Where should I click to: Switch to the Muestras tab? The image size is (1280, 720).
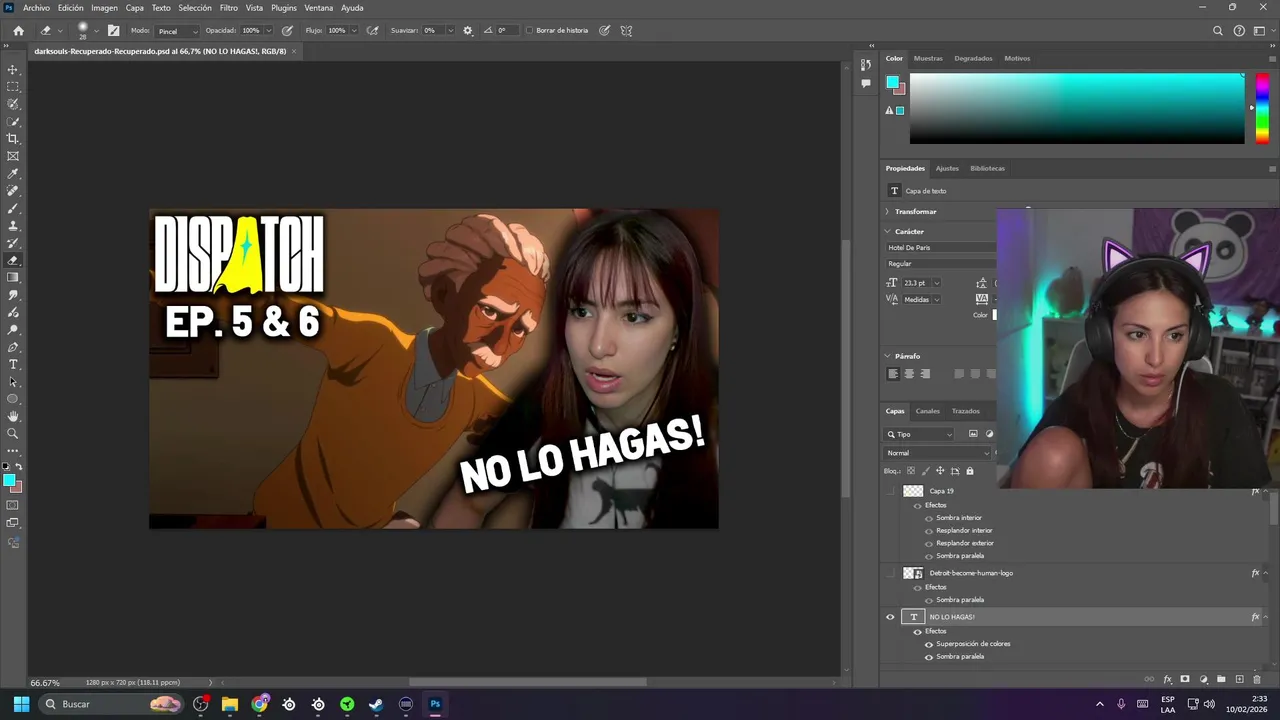coord(928,58)
